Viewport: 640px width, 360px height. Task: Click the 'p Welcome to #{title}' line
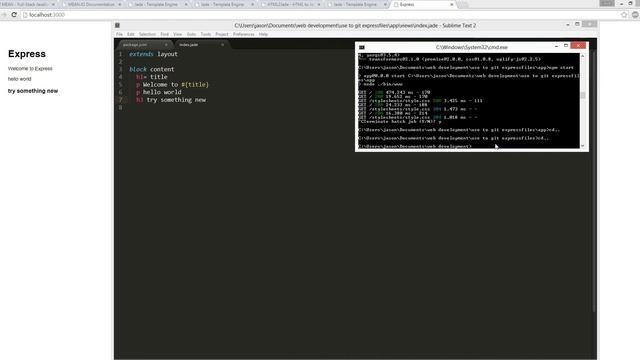click(172, 84)
